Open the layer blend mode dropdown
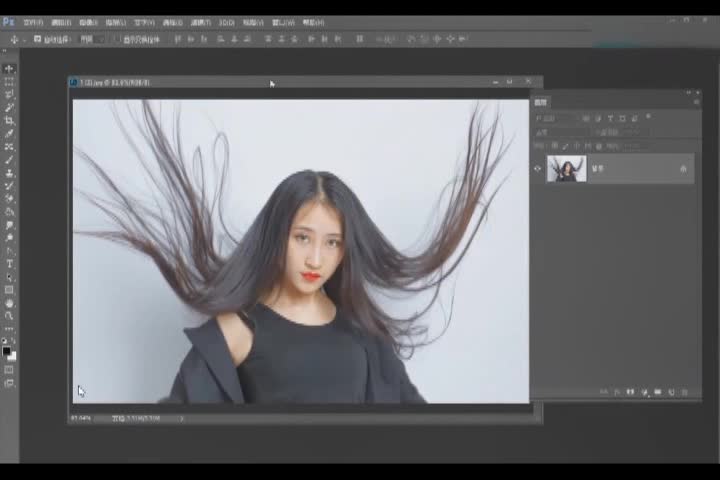 click(x=560, y=132)
